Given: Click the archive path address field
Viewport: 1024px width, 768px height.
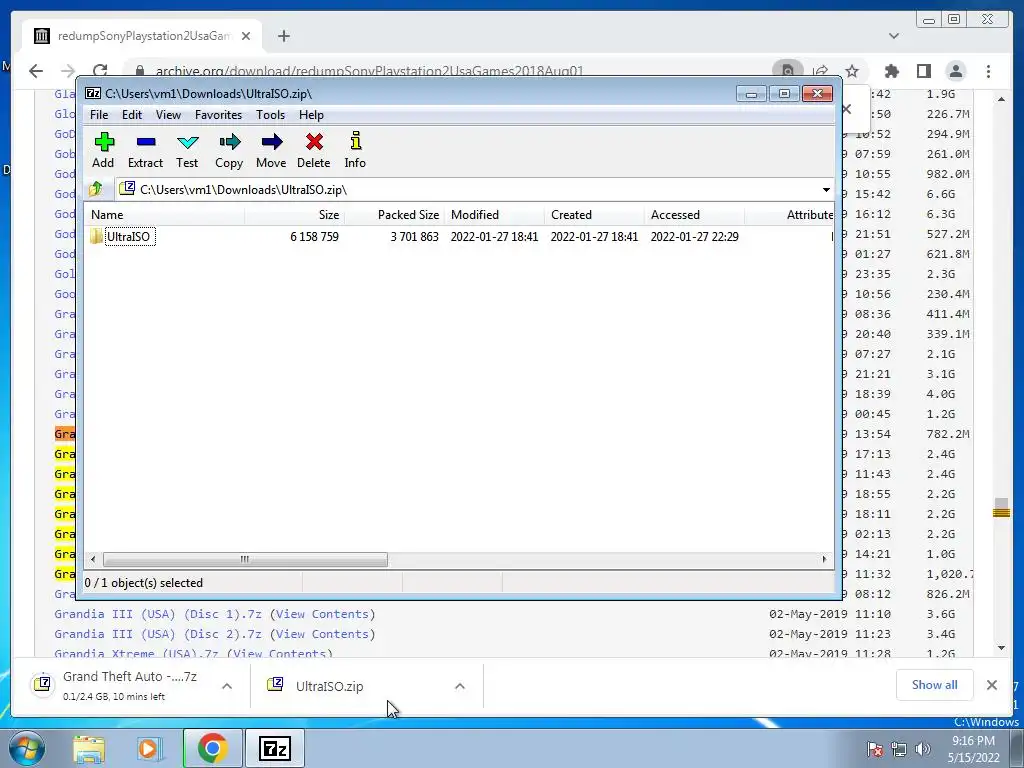Looking at the screenshot, I should point(467,189).
